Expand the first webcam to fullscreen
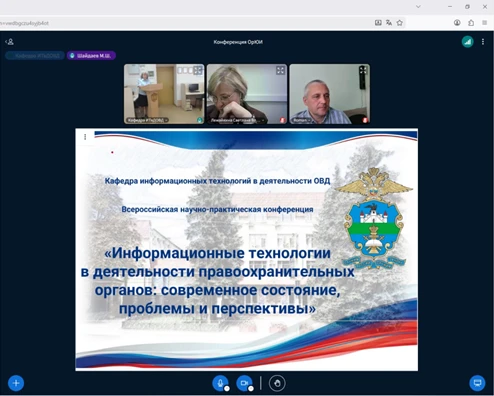Viewport: 494px width, 396px height. [198, 70]
